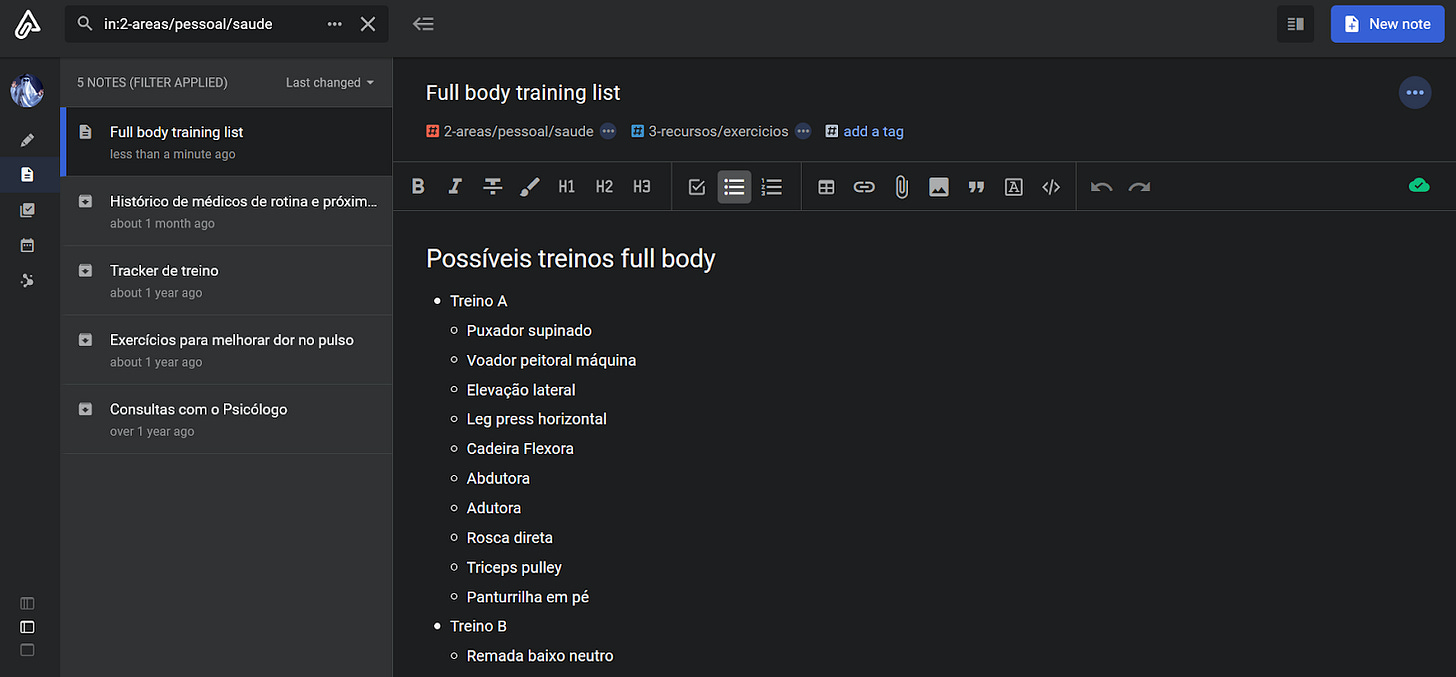Open Calendar mode icon

[x=27, y=245]
